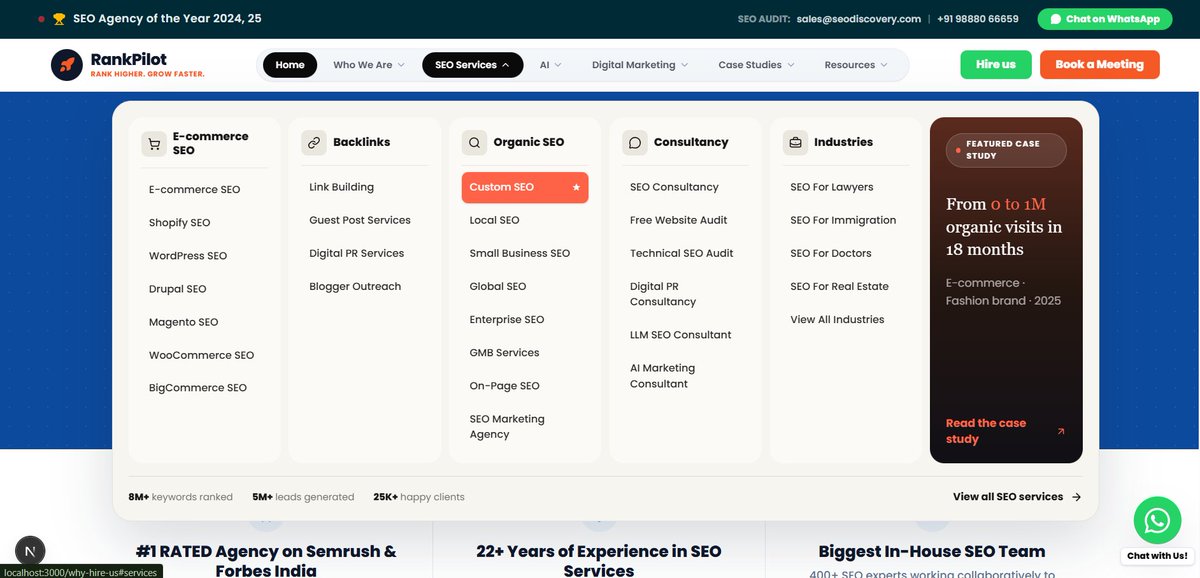The height and width of the screenshot is (578, 1200).
Task: Open Read the case study link
Action: coord(1006,431)
